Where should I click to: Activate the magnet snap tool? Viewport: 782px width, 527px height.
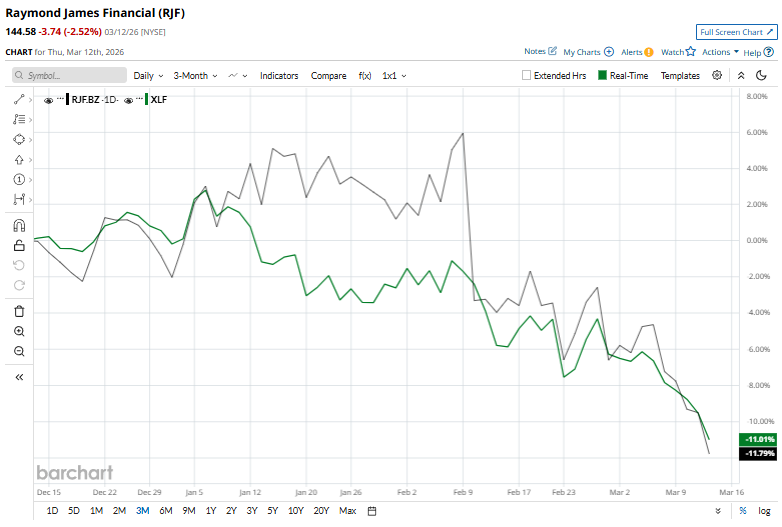[x=19, y=225]
